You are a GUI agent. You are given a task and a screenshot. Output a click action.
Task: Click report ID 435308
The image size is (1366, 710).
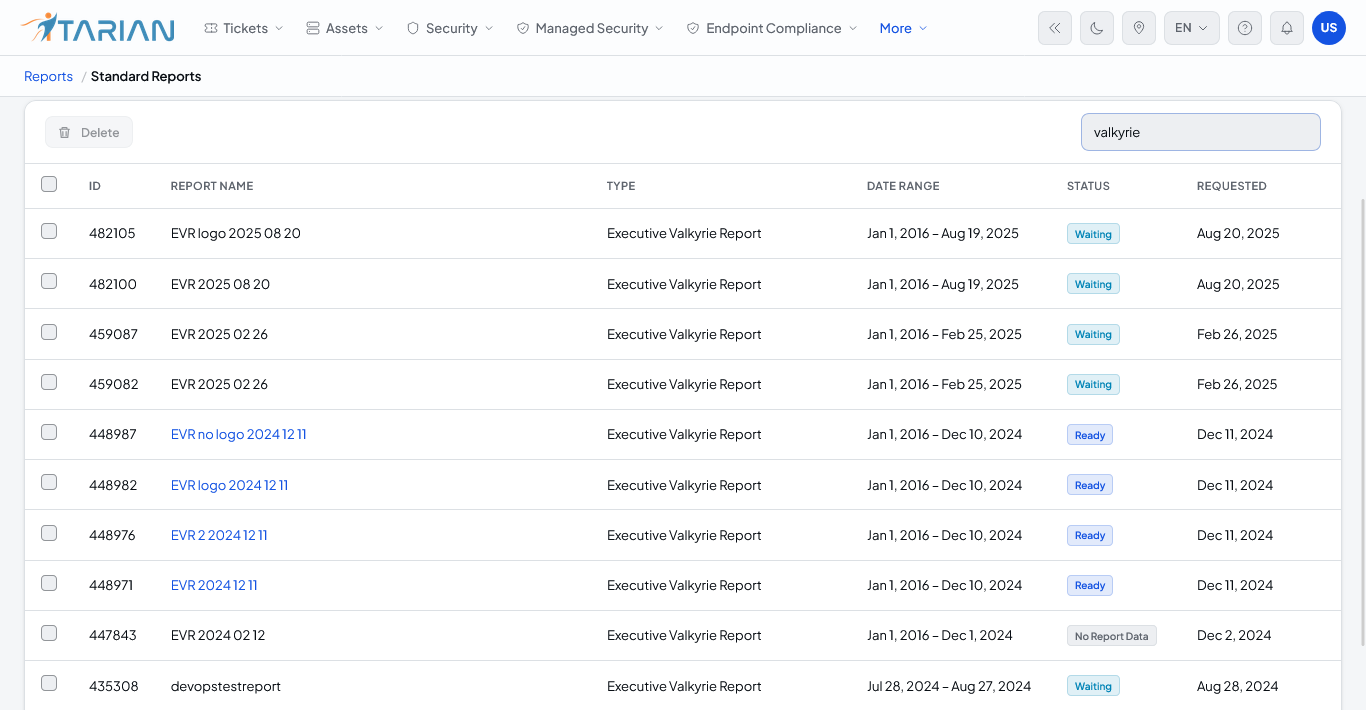click(x=114, y=686)
